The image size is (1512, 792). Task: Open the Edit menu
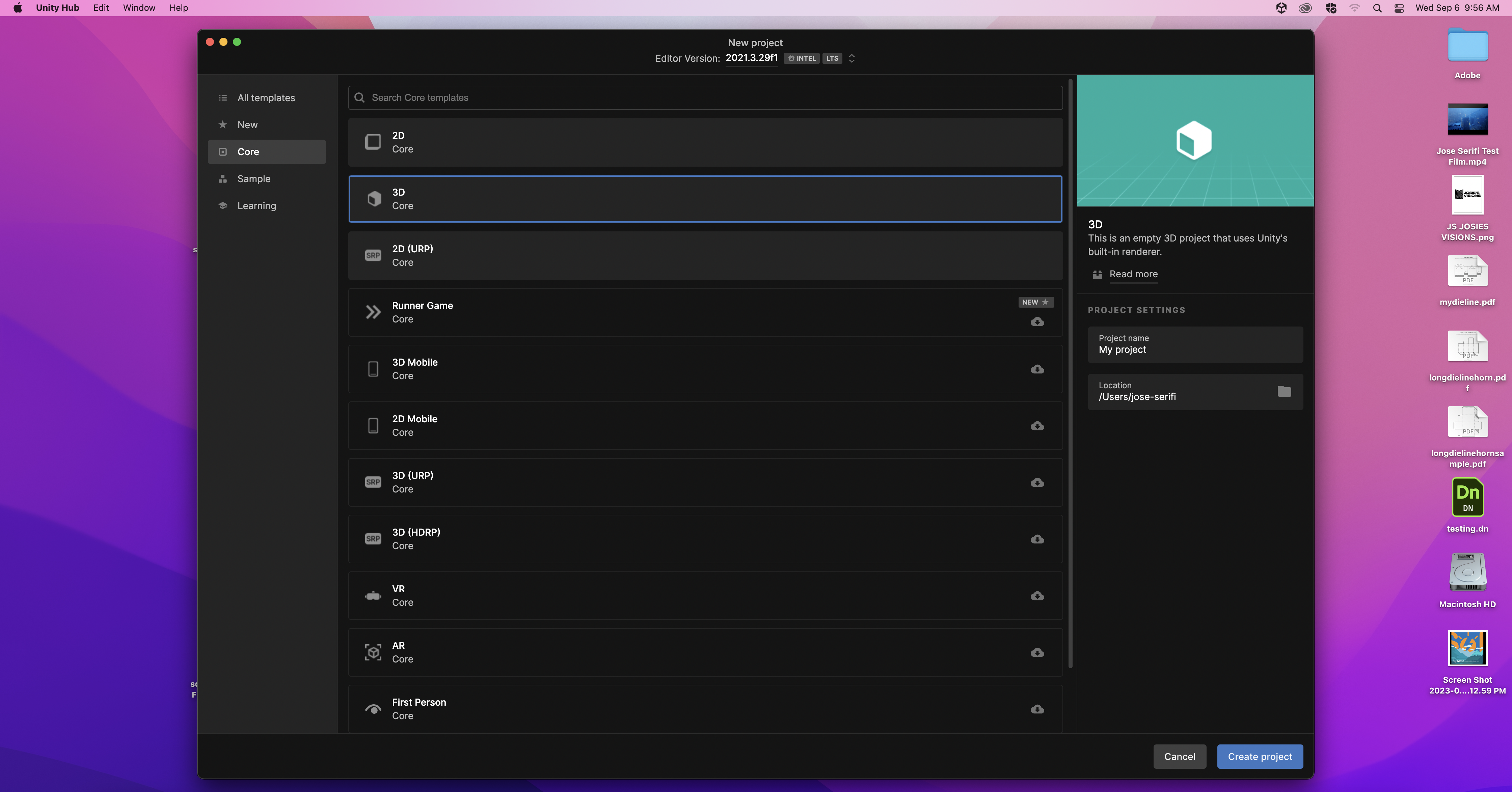[x=101, y=8]
